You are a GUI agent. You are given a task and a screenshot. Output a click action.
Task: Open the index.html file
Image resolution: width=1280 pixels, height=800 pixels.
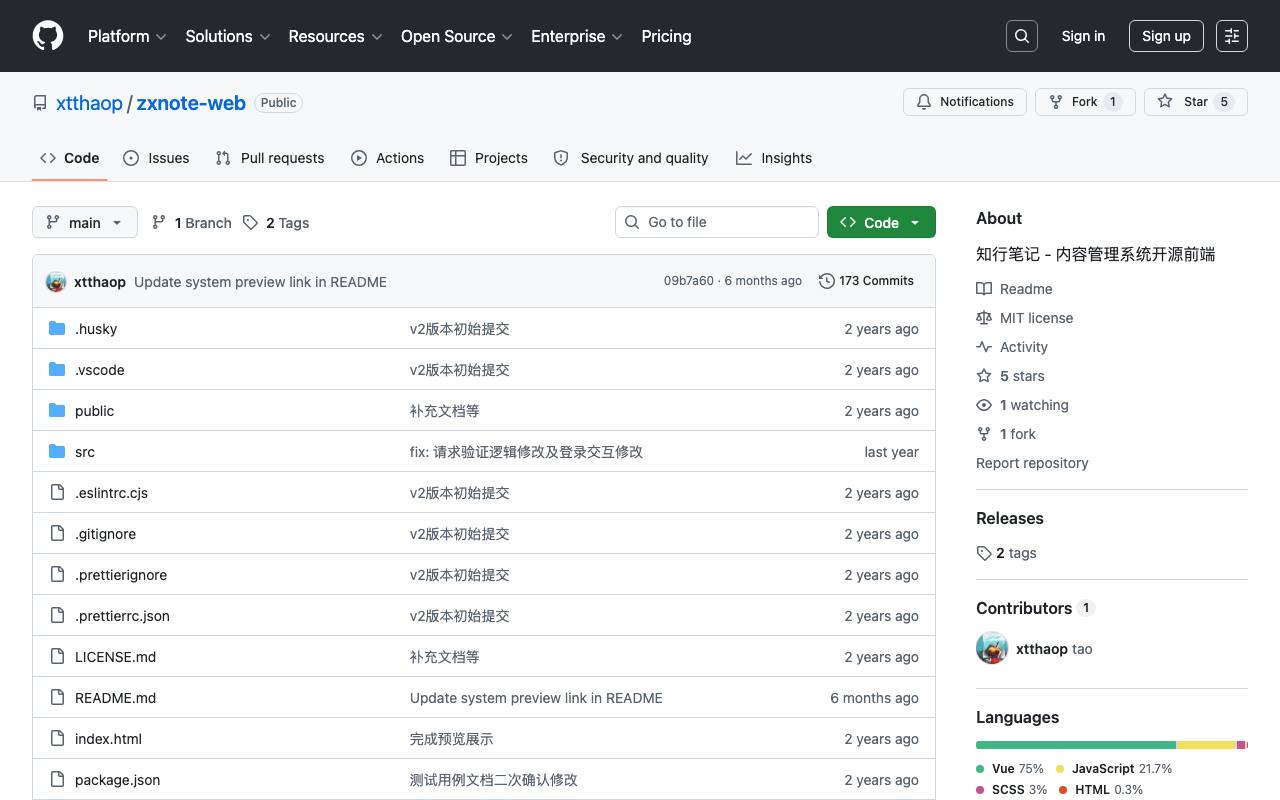click(108, 739)
